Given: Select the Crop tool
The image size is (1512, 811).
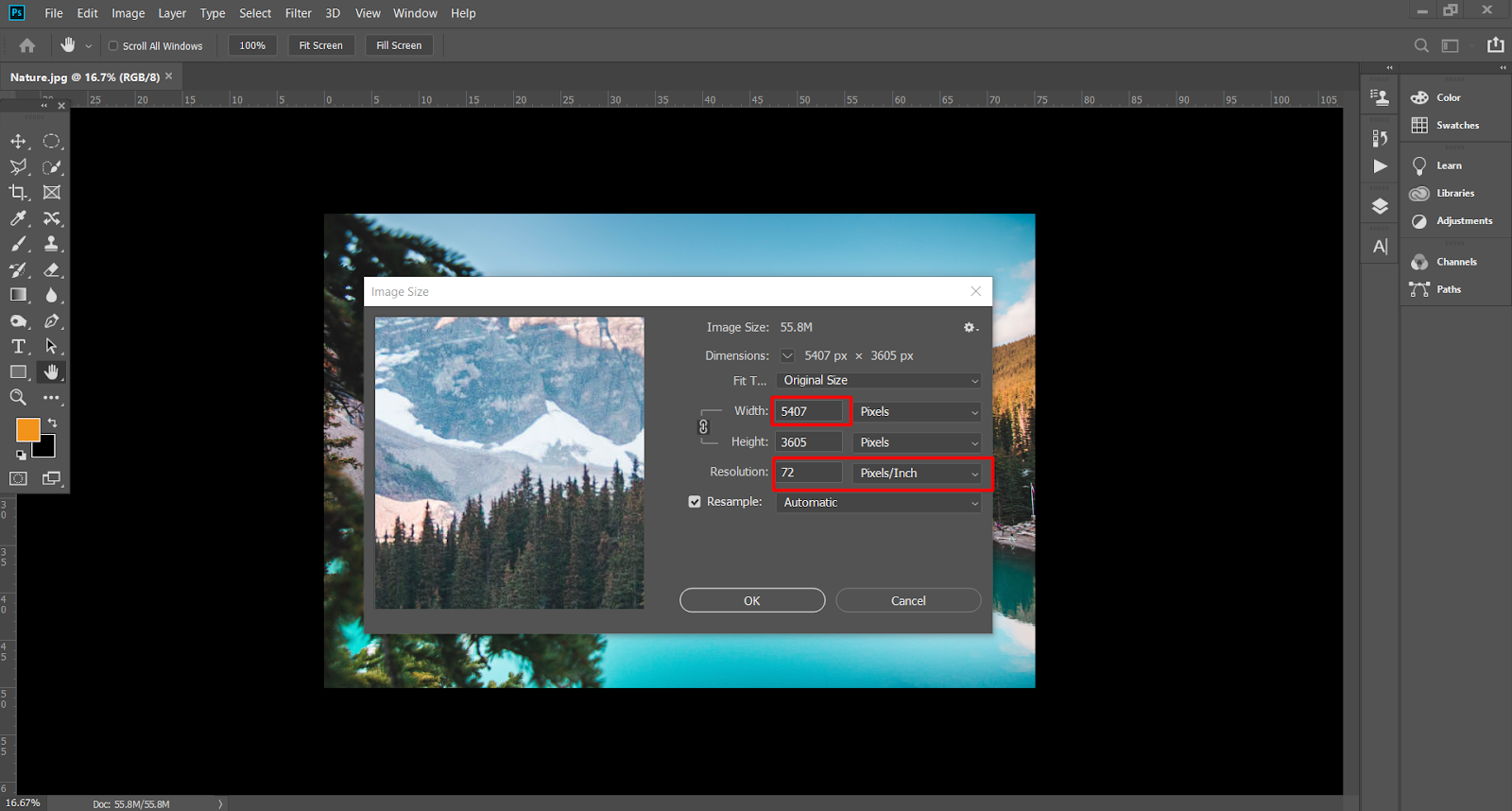Looking at the screenshot, I should (x=18, y=192).
